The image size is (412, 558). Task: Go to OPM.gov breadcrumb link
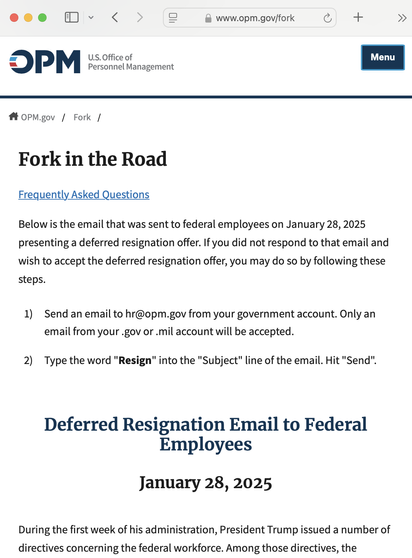[38, 117]
